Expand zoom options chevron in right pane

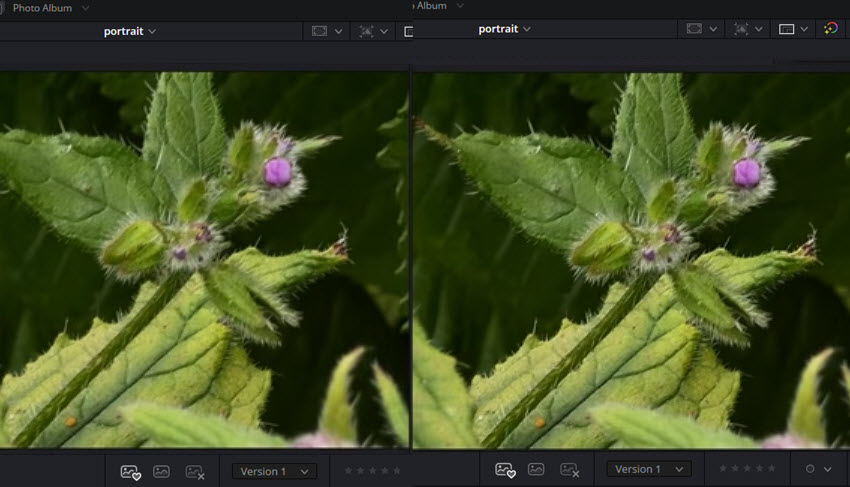[x=759, y=29]
